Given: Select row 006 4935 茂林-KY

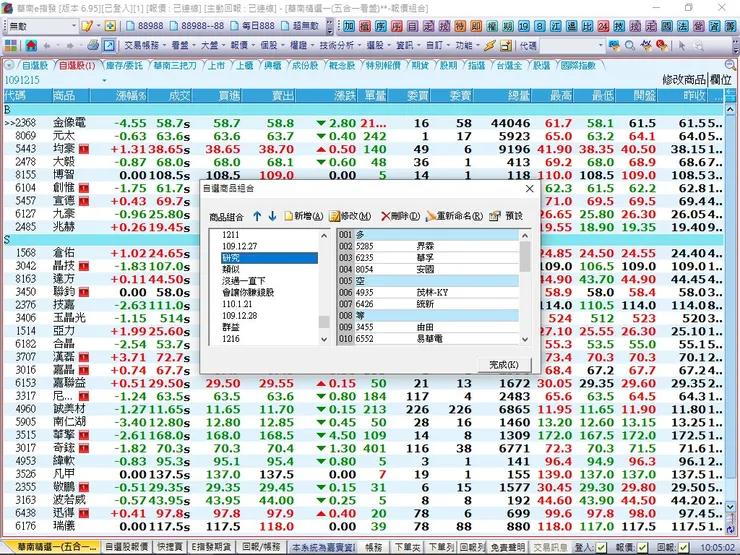Looking at the screenshot, I should point(428,293).
